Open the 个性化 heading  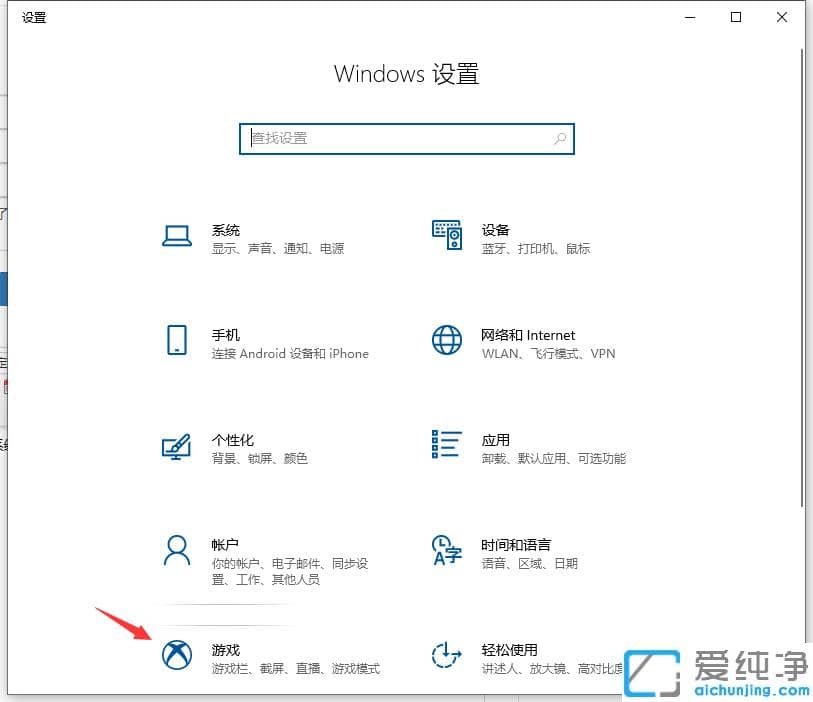233,440
